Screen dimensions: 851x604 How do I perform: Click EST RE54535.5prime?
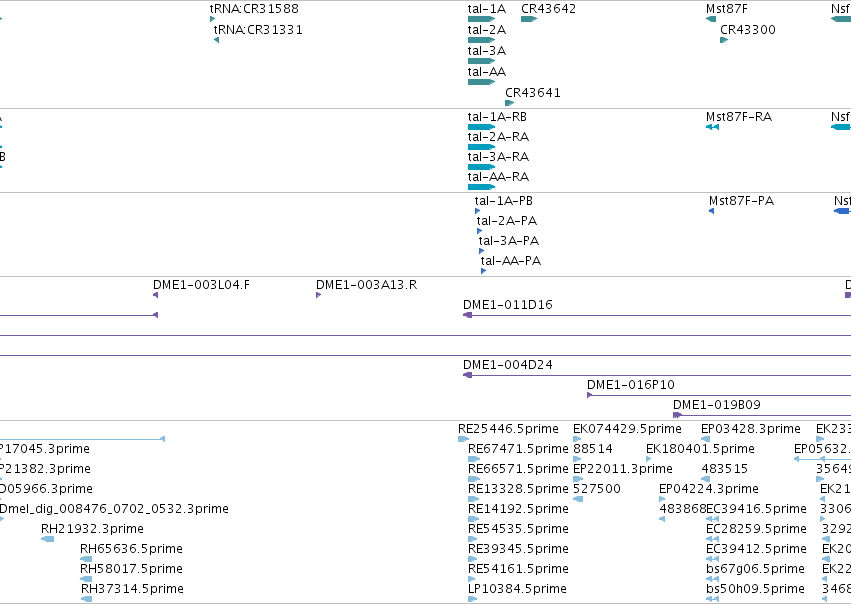[x=472, y=539]
